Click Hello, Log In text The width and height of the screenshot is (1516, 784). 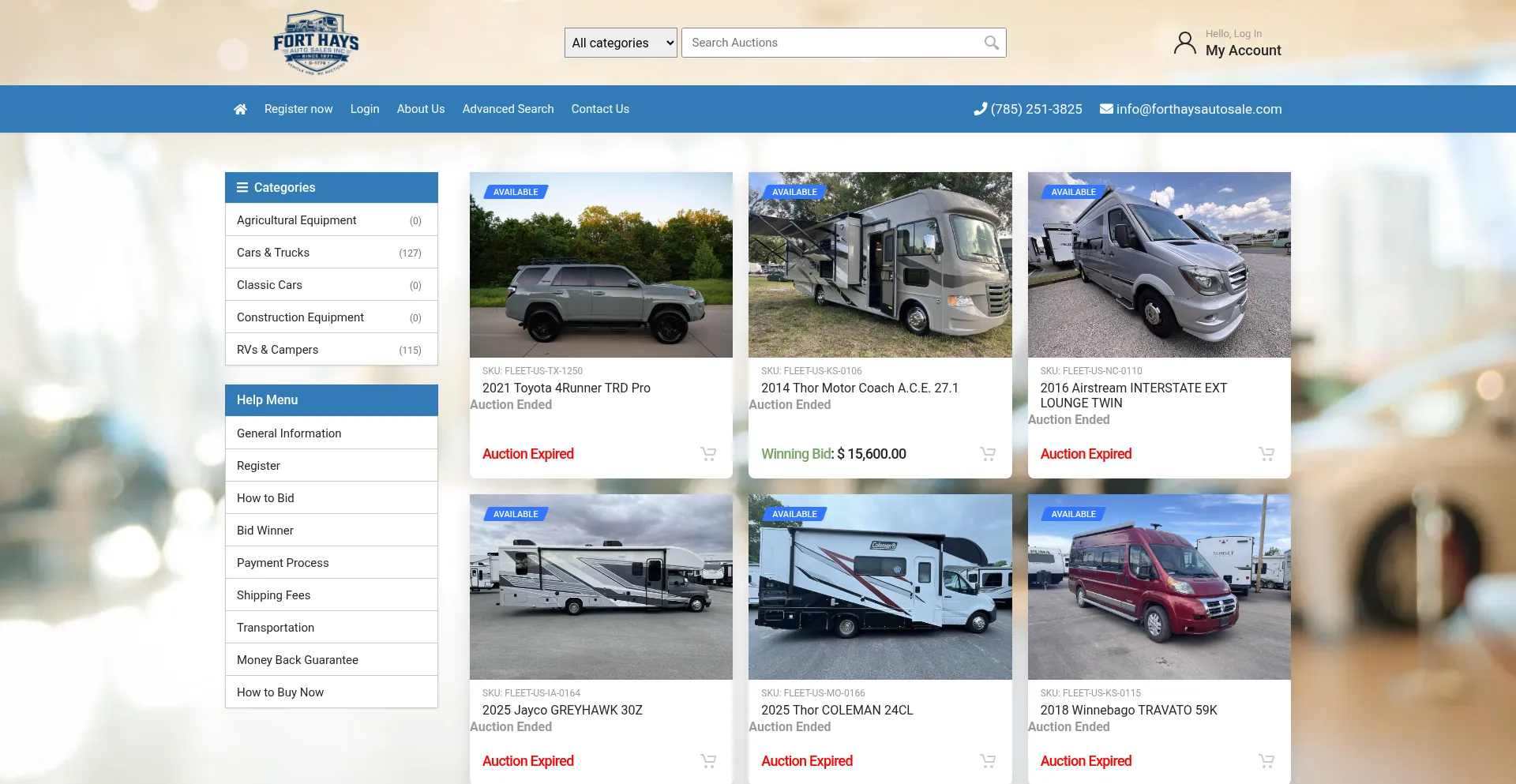click(1233, 34)
